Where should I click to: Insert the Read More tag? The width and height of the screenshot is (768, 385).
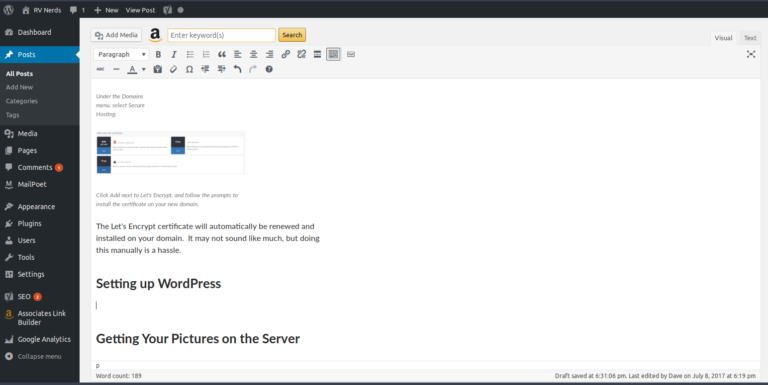pyautogui.click(x=317, y=54)
